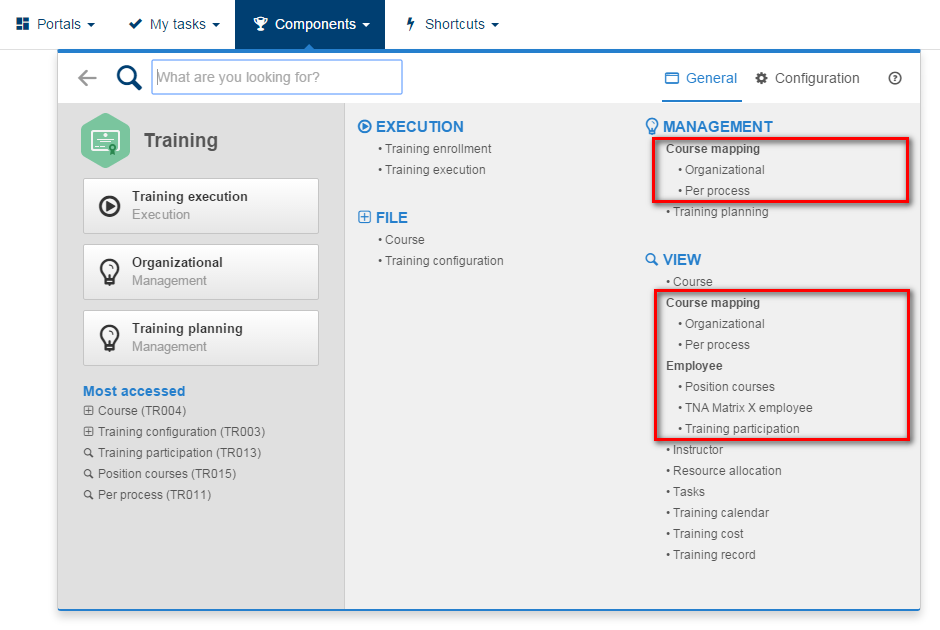Open the Training planning Management quick card
The image size is (940, 630).
201,337
